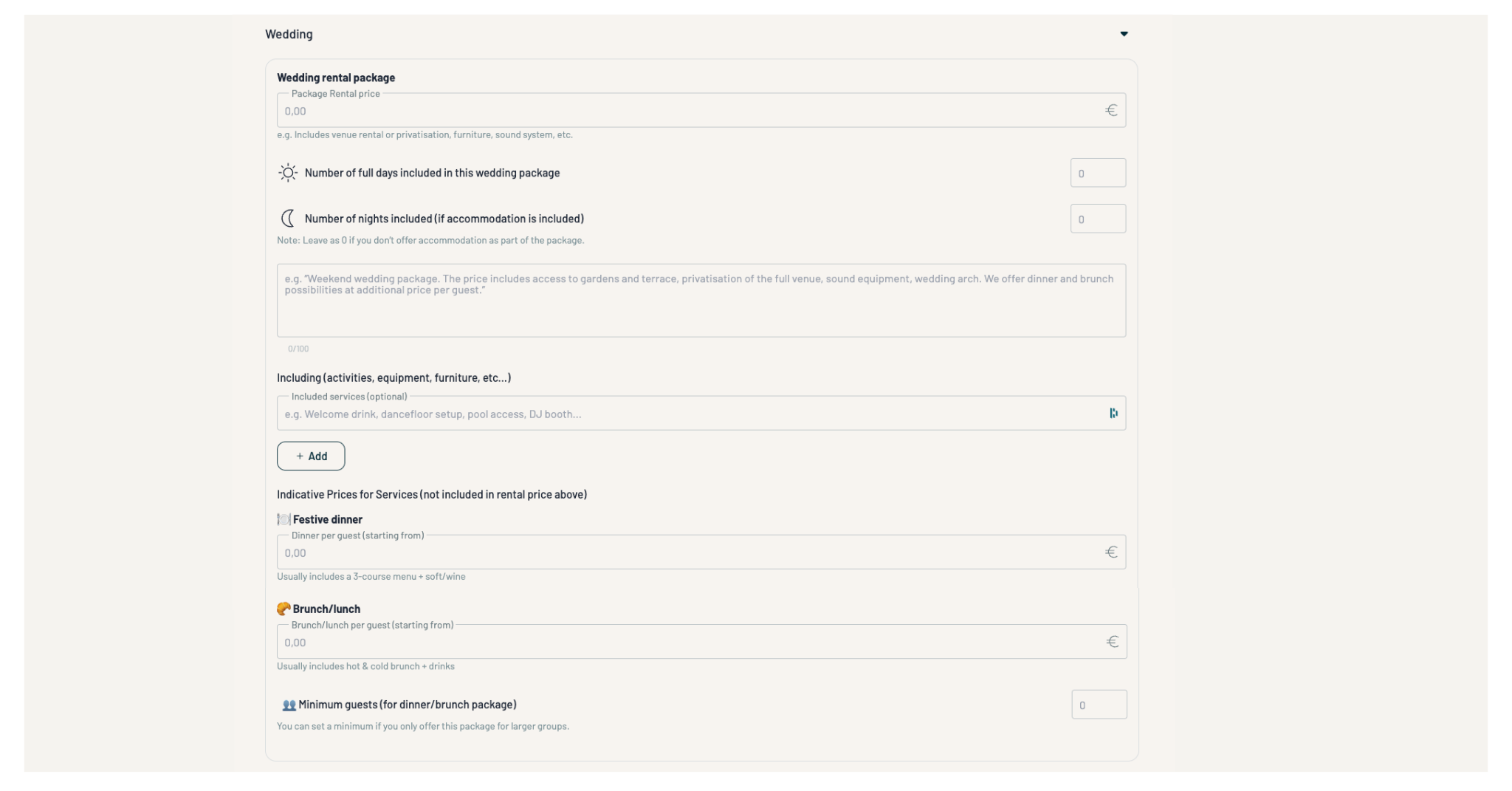Click euro icon in Package Rental price
The width and height of the screenshot is (1512, 791).
[x=1111, y=111]
